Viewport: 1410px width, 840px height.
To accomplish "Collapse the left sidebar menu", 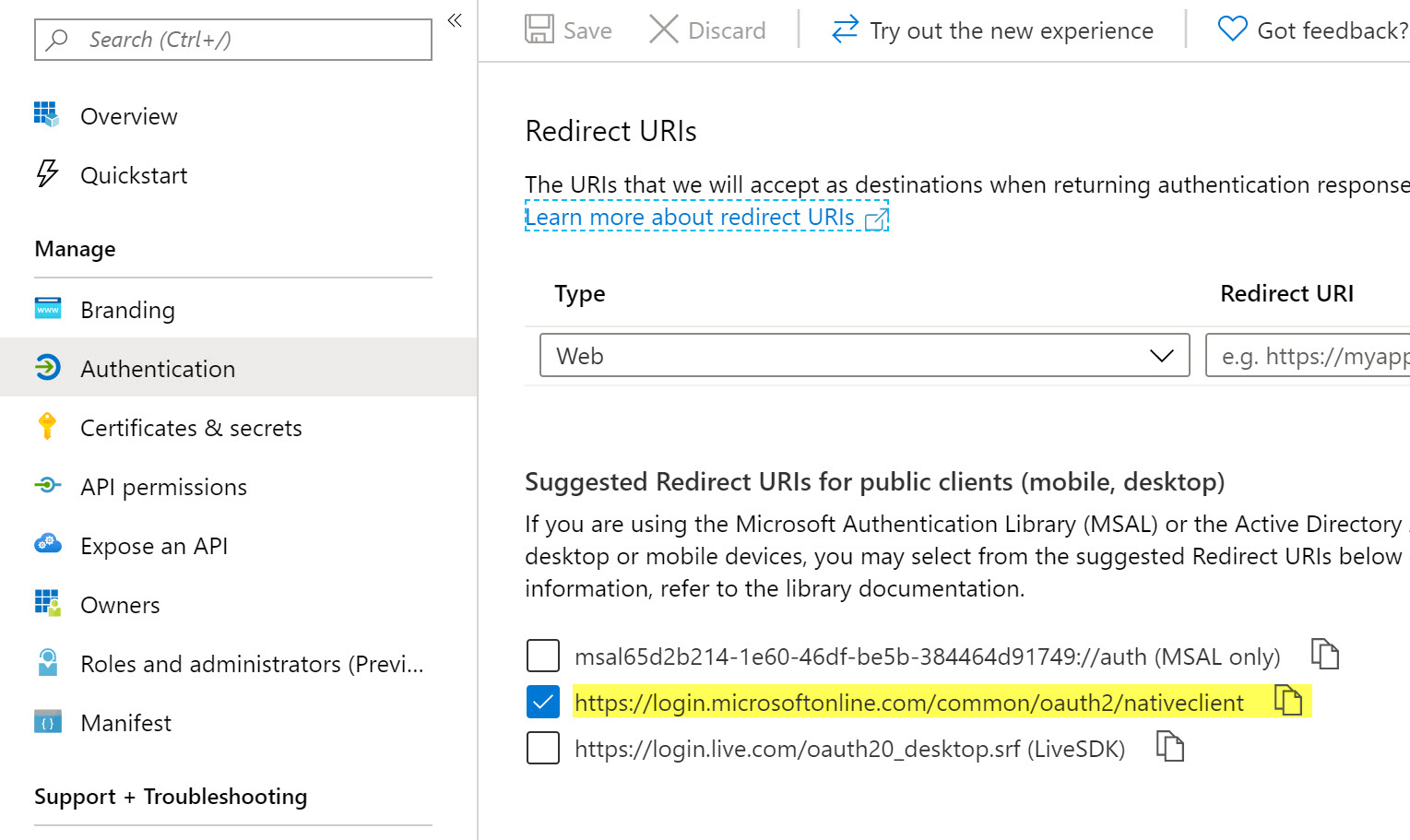I will 455,20.
